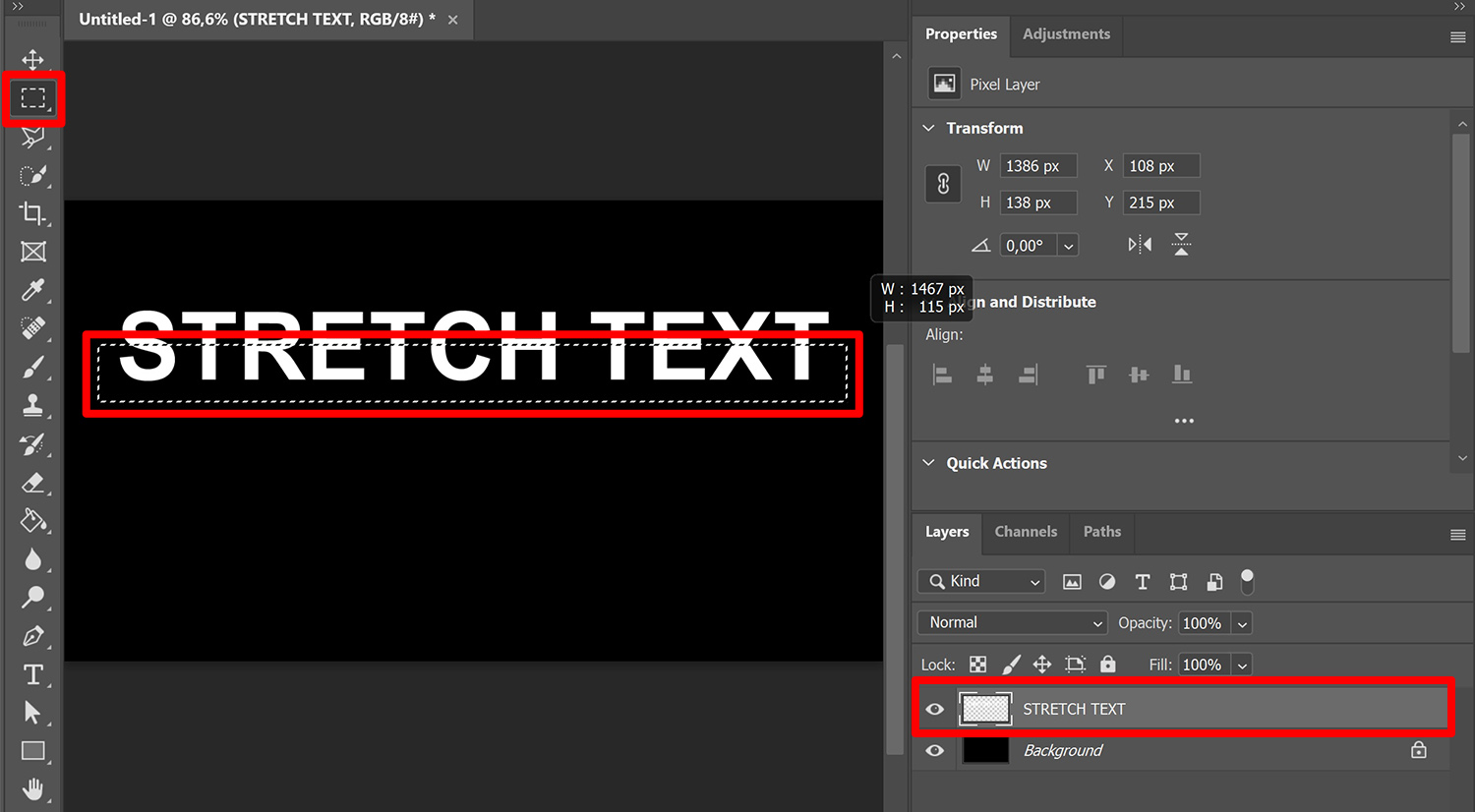This screenshot has height=812, width=1475.
Task: Open the Layers panel hamburger menu
Action: tap(1459, 534)
